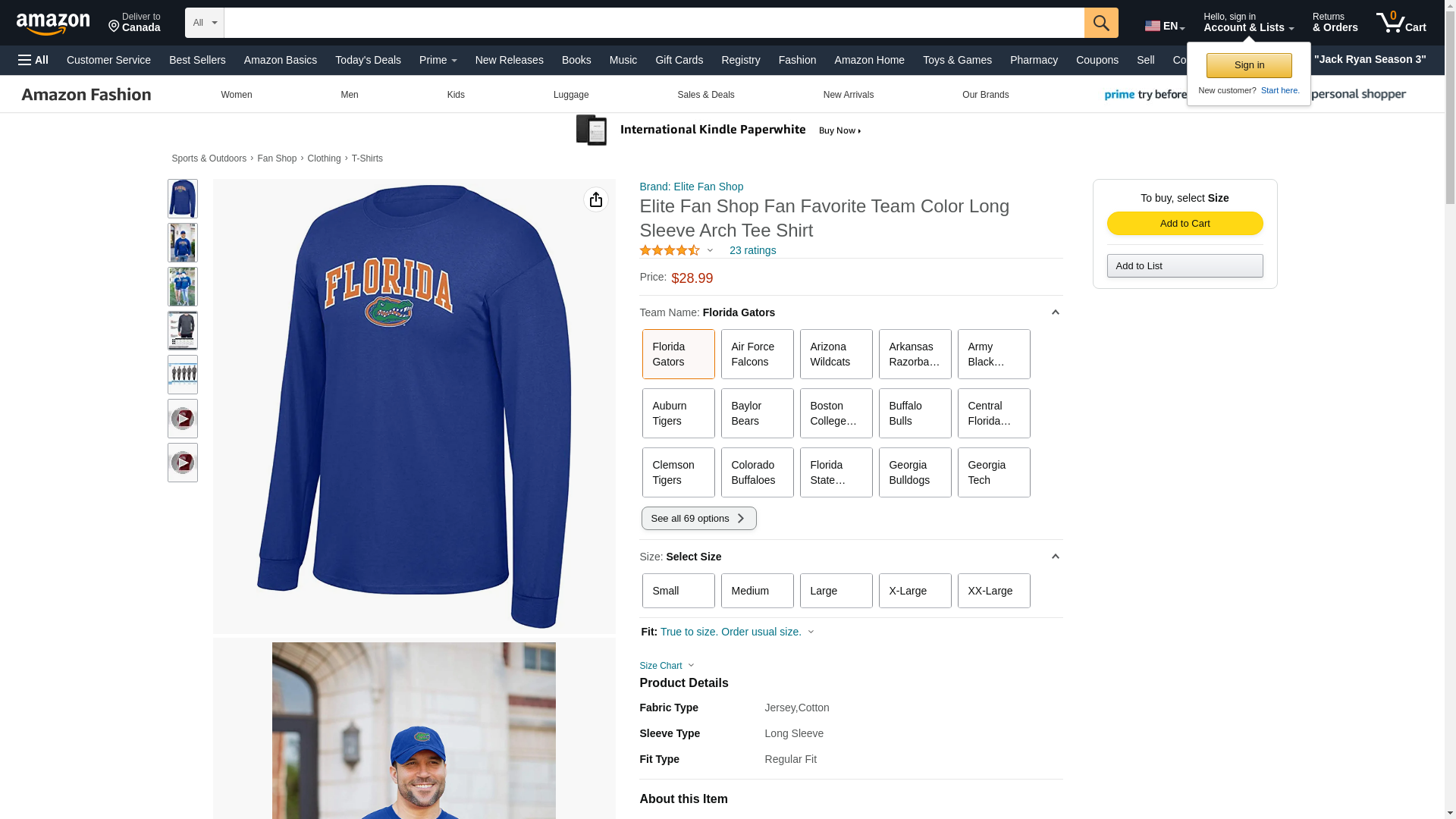Open the All departments search dropdown
The height and width of the screenshot is (819, 1456).
pos(204,23)
